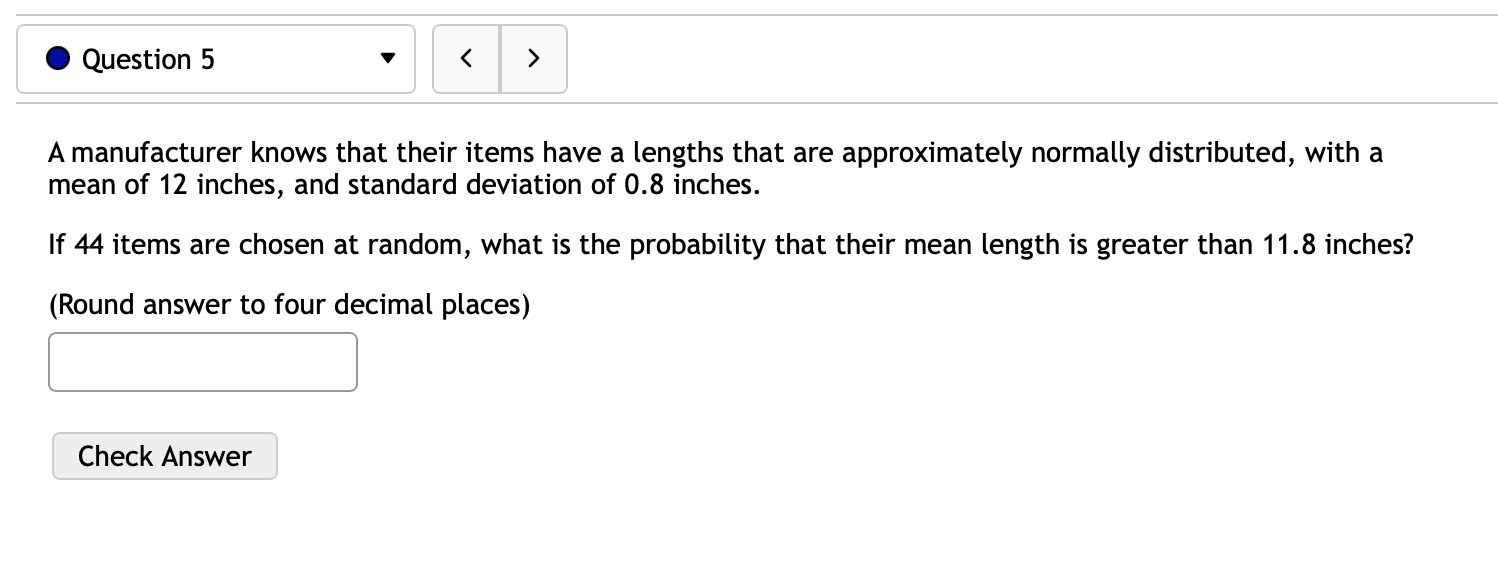Click the empty response field above Check Answer

(202, 361)
